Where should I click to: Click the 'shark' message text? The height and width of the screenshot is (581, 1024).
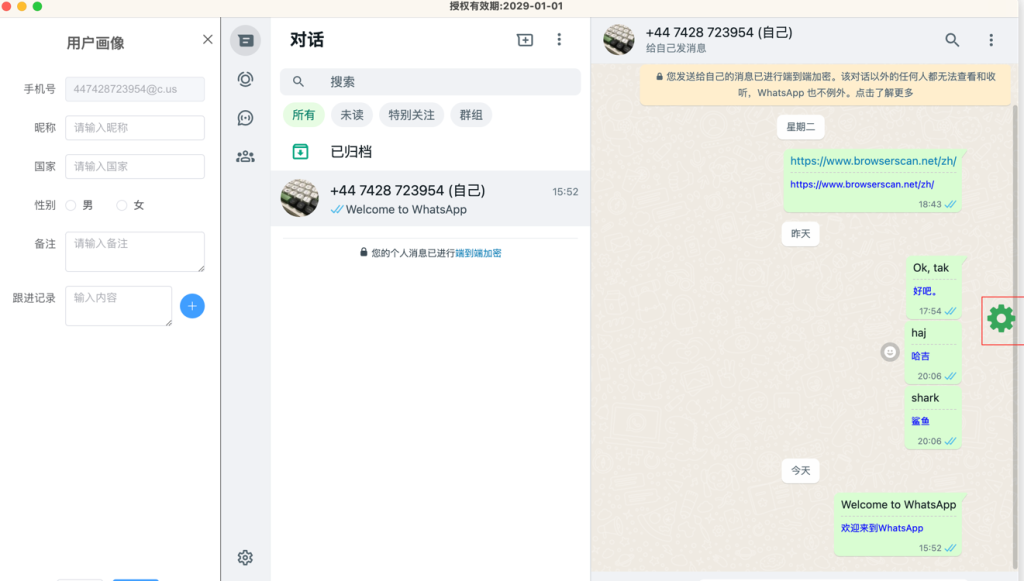click(925, 398)
